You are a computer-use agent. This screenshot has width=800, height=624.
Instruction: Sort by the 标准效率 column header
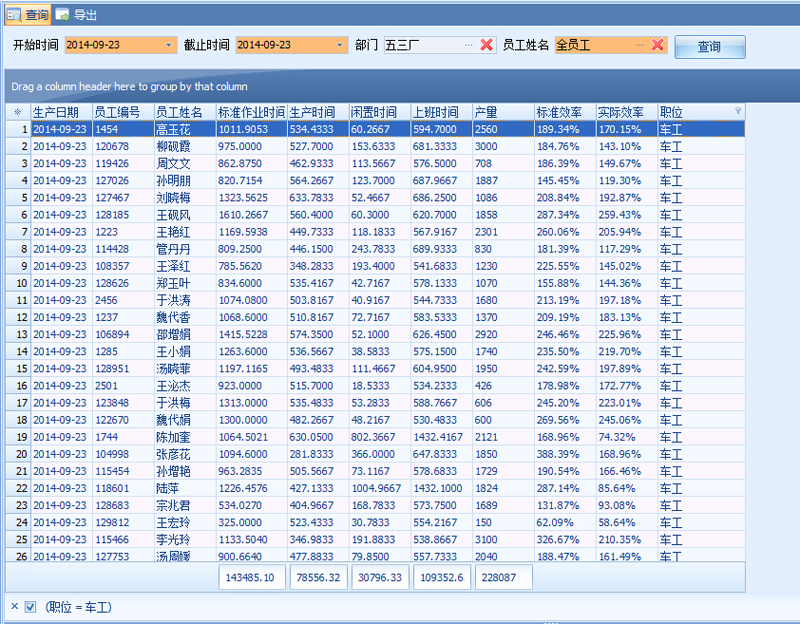point(564,112)
